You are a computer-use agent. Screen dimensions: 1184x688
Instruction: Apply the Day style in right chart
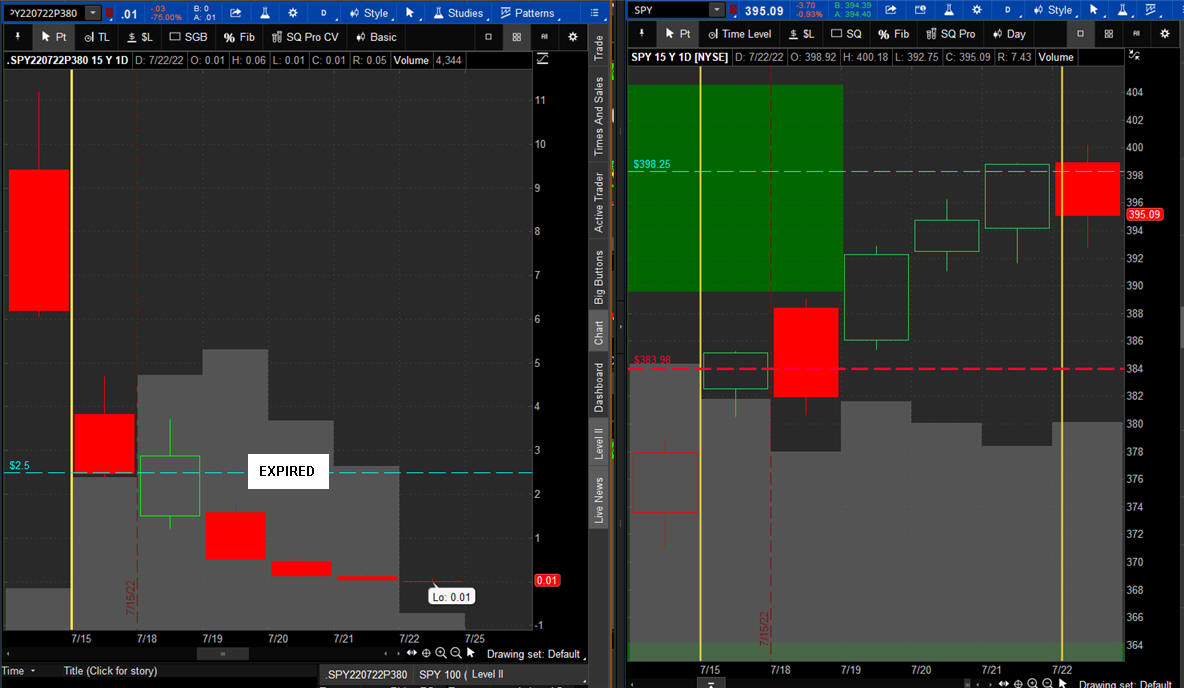[1009, 33]
